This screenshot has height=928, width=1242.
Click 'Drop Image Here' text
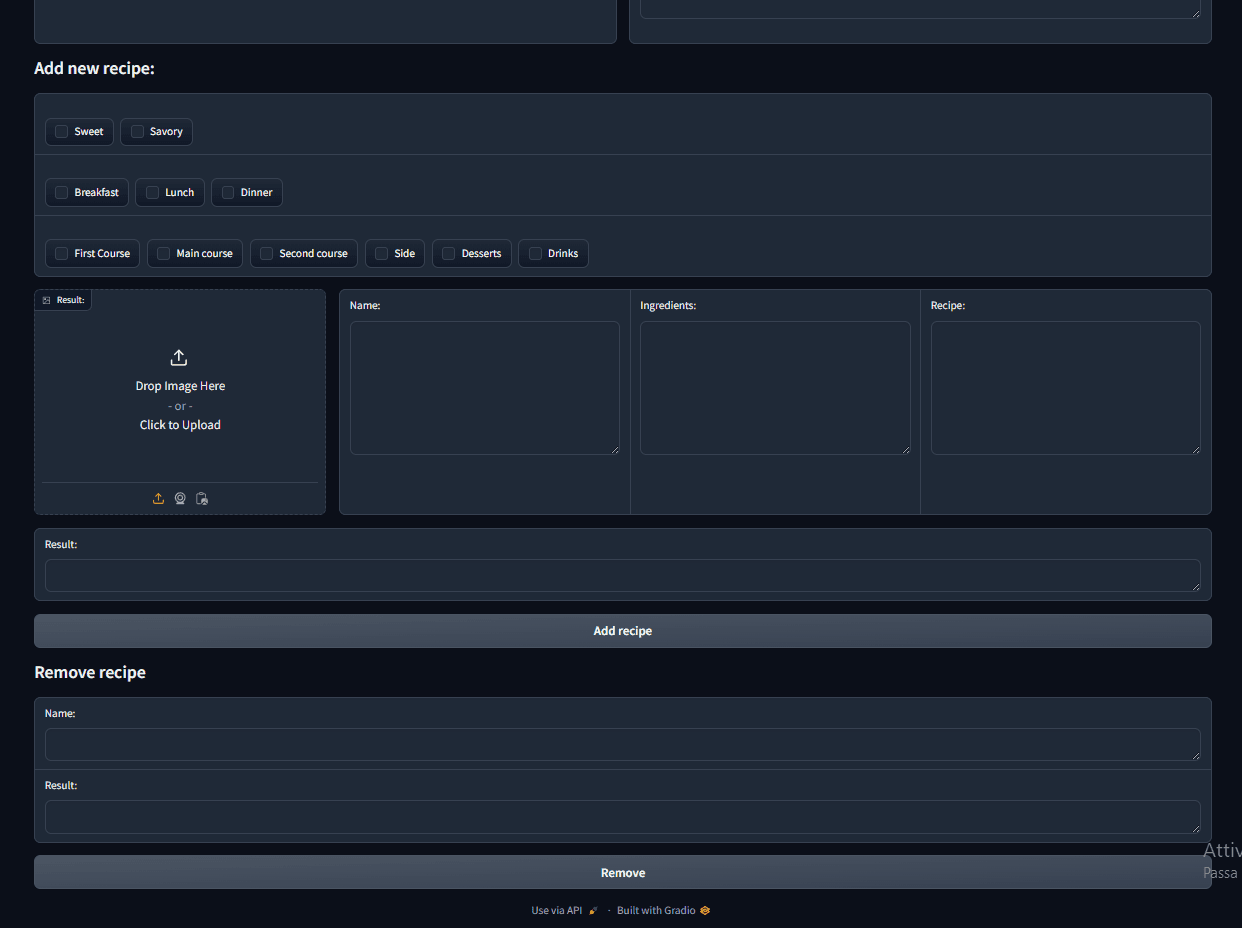coord(180,386)
